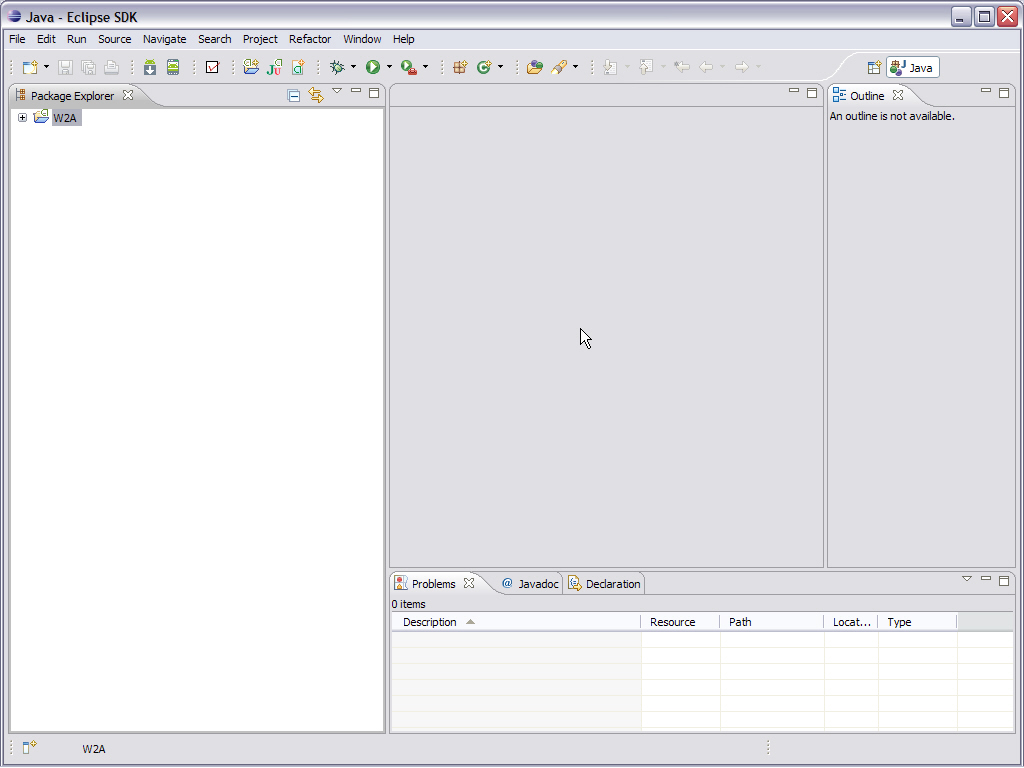Image resolution: width=1024 pixels, height=768 pixels.
Task: Close the Package Explorer view
Action: coord(128,95)
